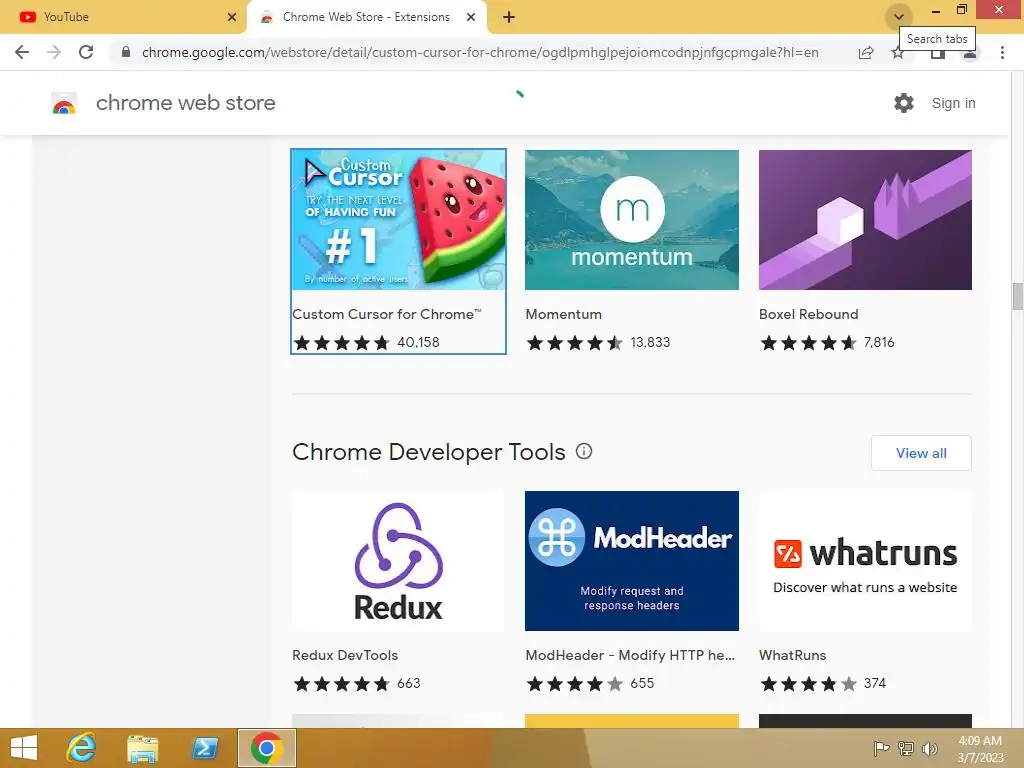
Task: Open Internet Explorer from taskbar
Action: click(x=82, y=748)
